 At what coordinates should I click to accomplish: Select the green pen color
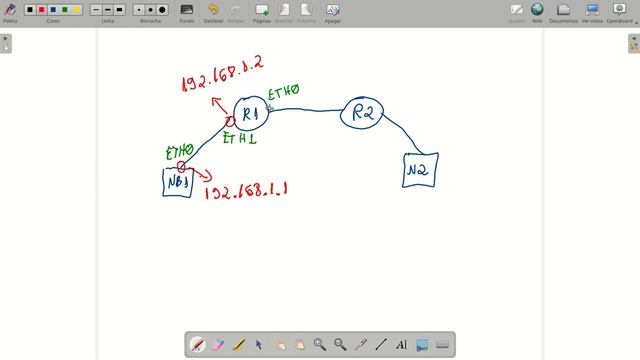click(64, 9)
